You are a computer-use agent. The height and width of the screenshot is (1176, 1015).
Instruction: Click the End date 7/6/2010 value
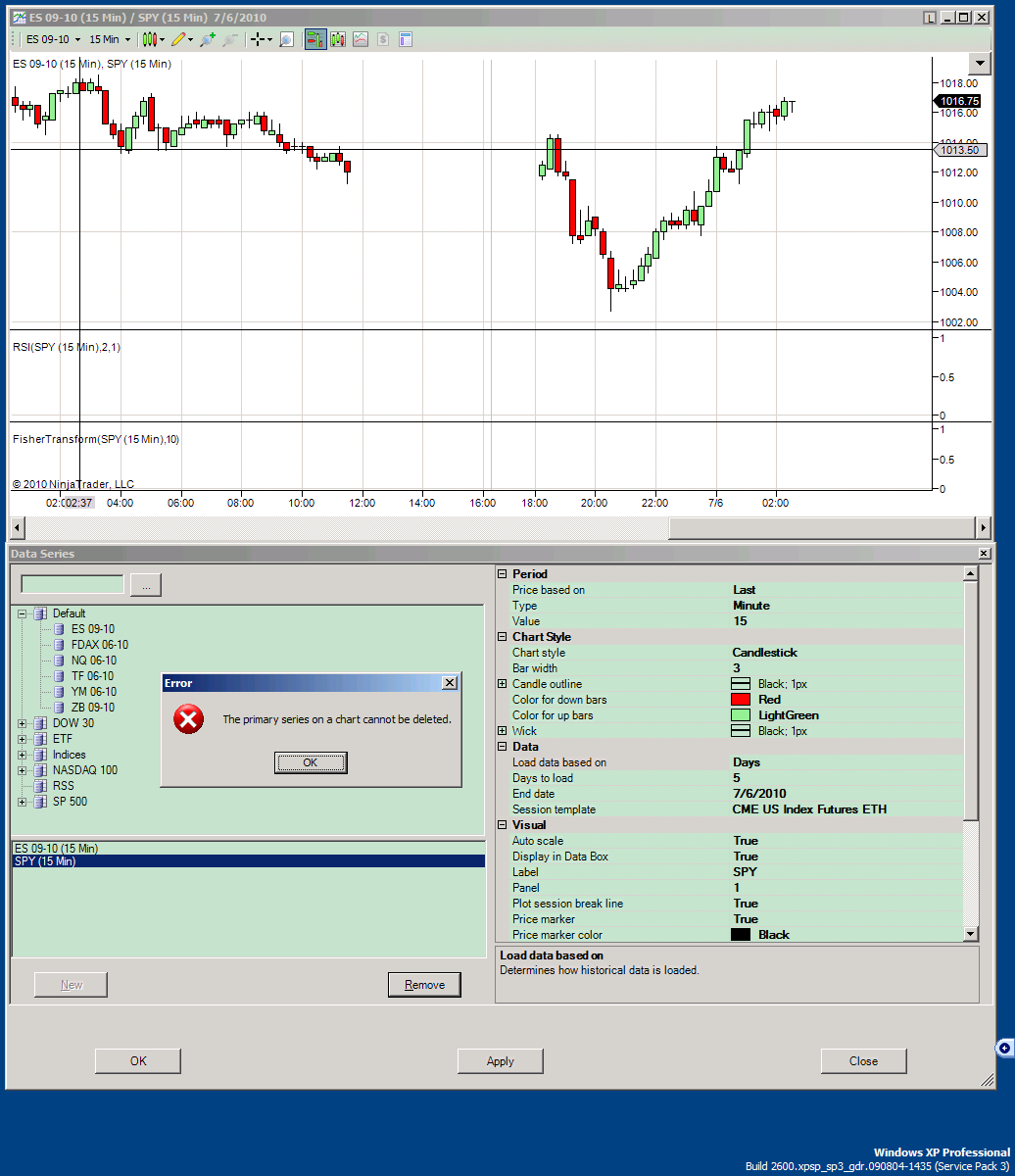[x=846, y=794]
